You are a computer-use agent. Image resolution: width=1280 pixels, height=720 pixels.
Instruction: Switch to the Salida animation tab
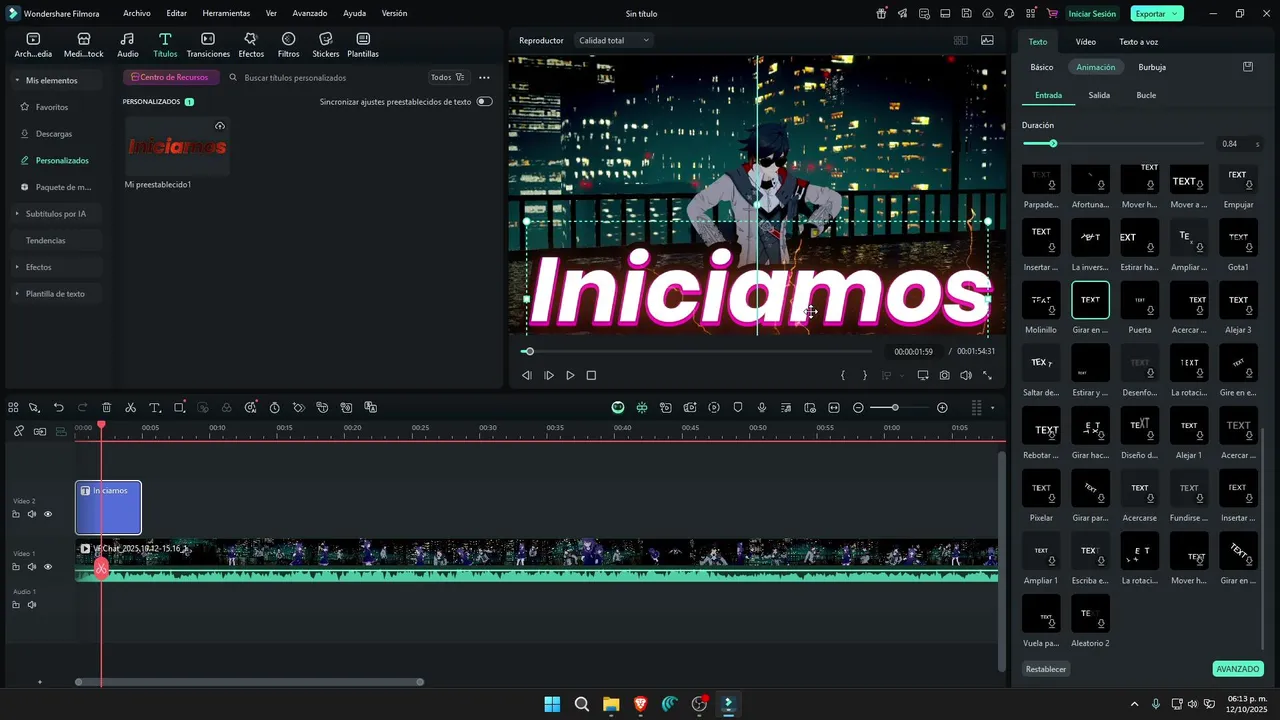click(x=1099, y=95)
